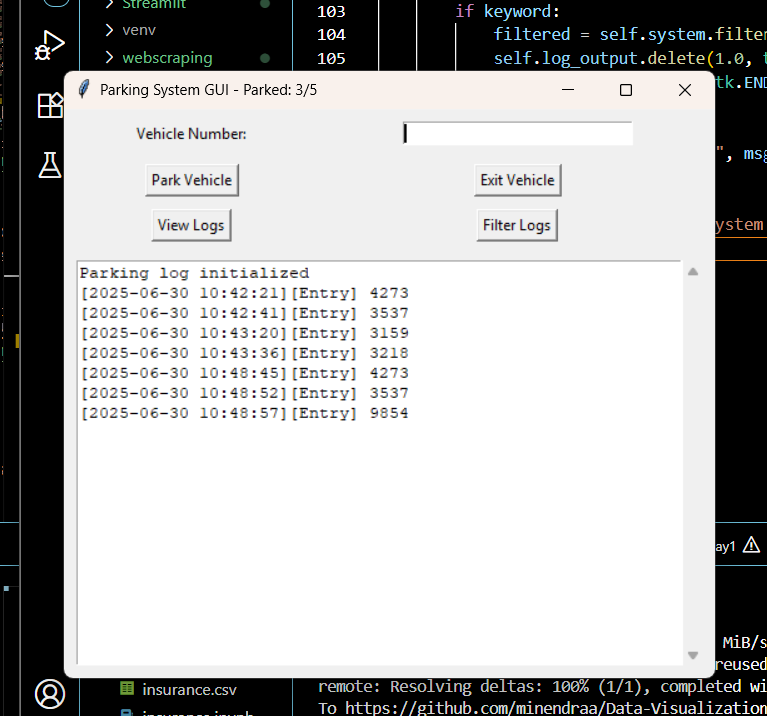The width and height of the screenshot is (767, 716).
Task: Click 'remote: Resolving deltas' terminal line
Action: pos(542,687)
